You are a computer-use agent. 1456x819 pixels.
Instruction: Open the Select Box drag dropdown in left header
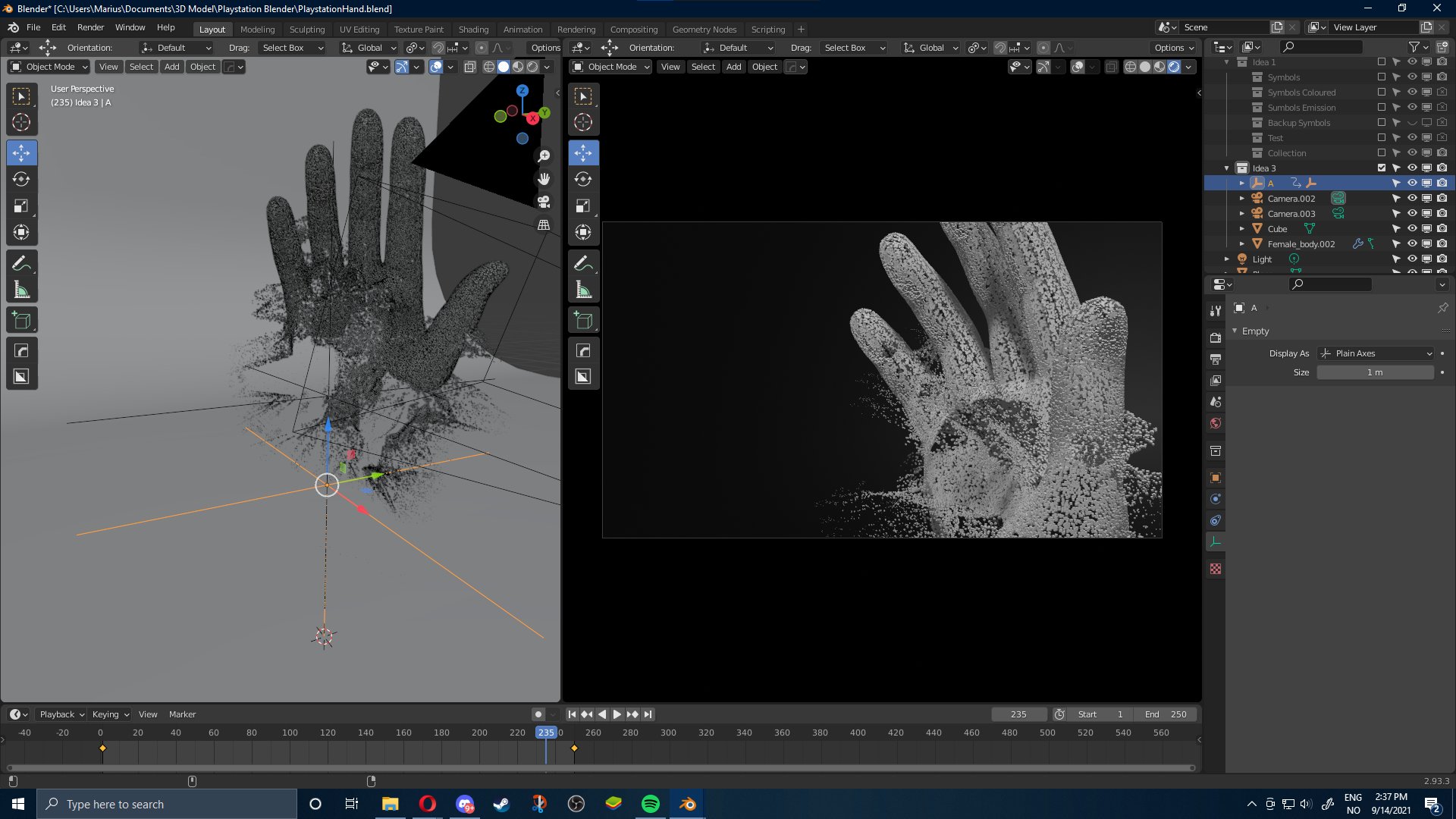pos(292,48)
